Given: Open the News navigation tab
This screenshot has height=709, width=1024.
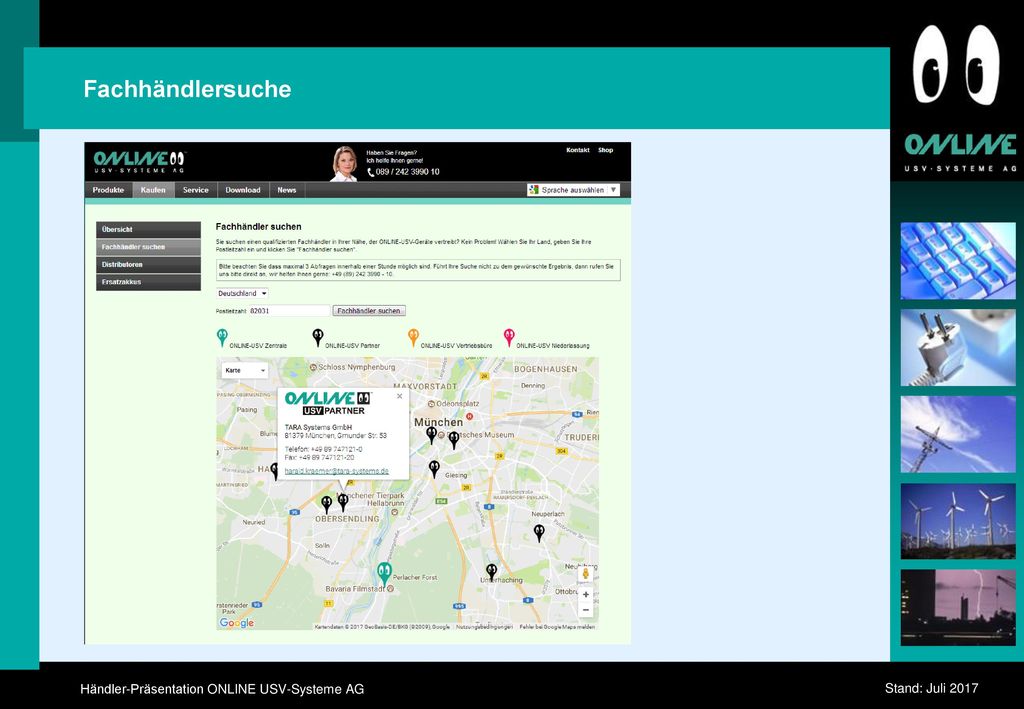Looking at the screenshot, I should tap(287, 190).
